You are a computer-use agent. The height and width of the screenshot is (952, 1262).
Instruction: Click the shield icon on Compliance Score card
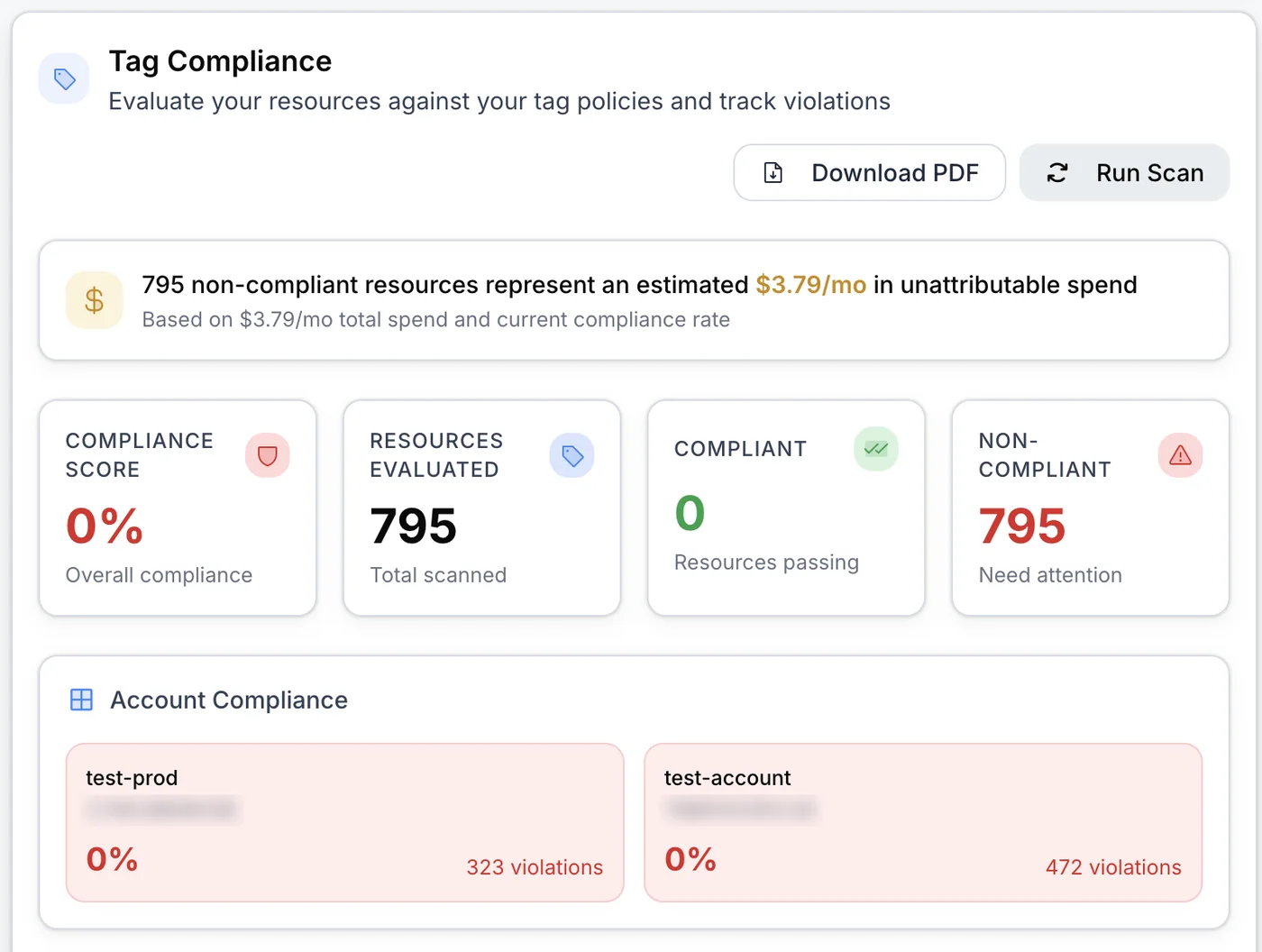(x=268, y=455)
